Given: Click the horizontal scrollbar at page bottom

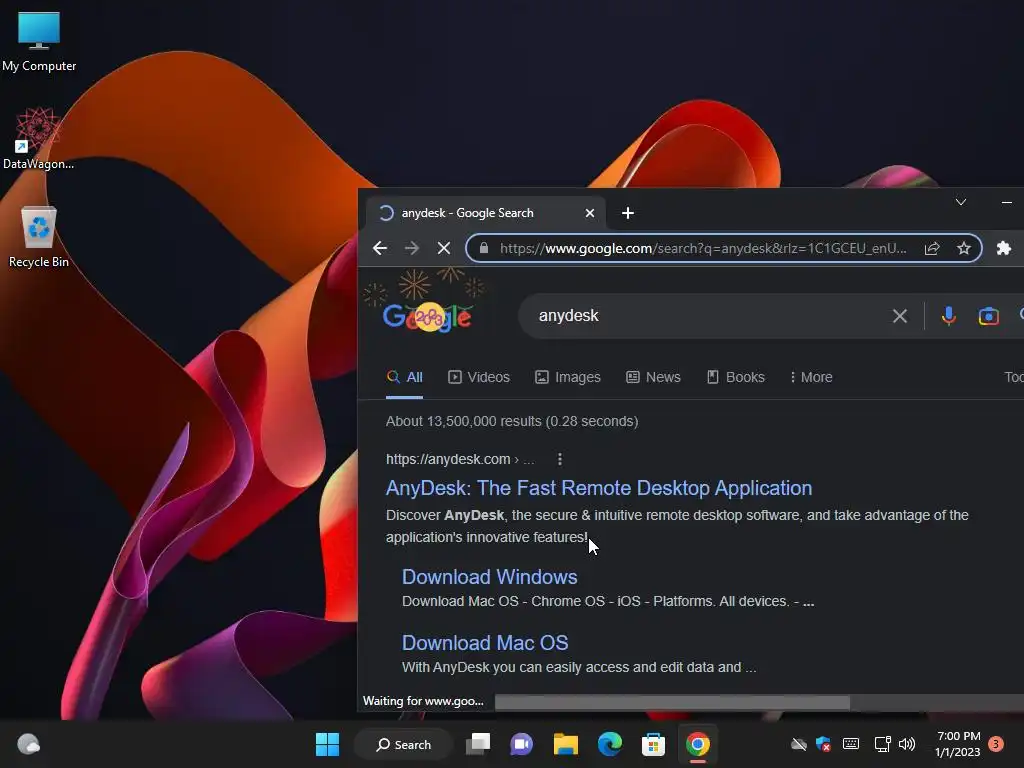Looking at the screenshot, I should 672,703.
